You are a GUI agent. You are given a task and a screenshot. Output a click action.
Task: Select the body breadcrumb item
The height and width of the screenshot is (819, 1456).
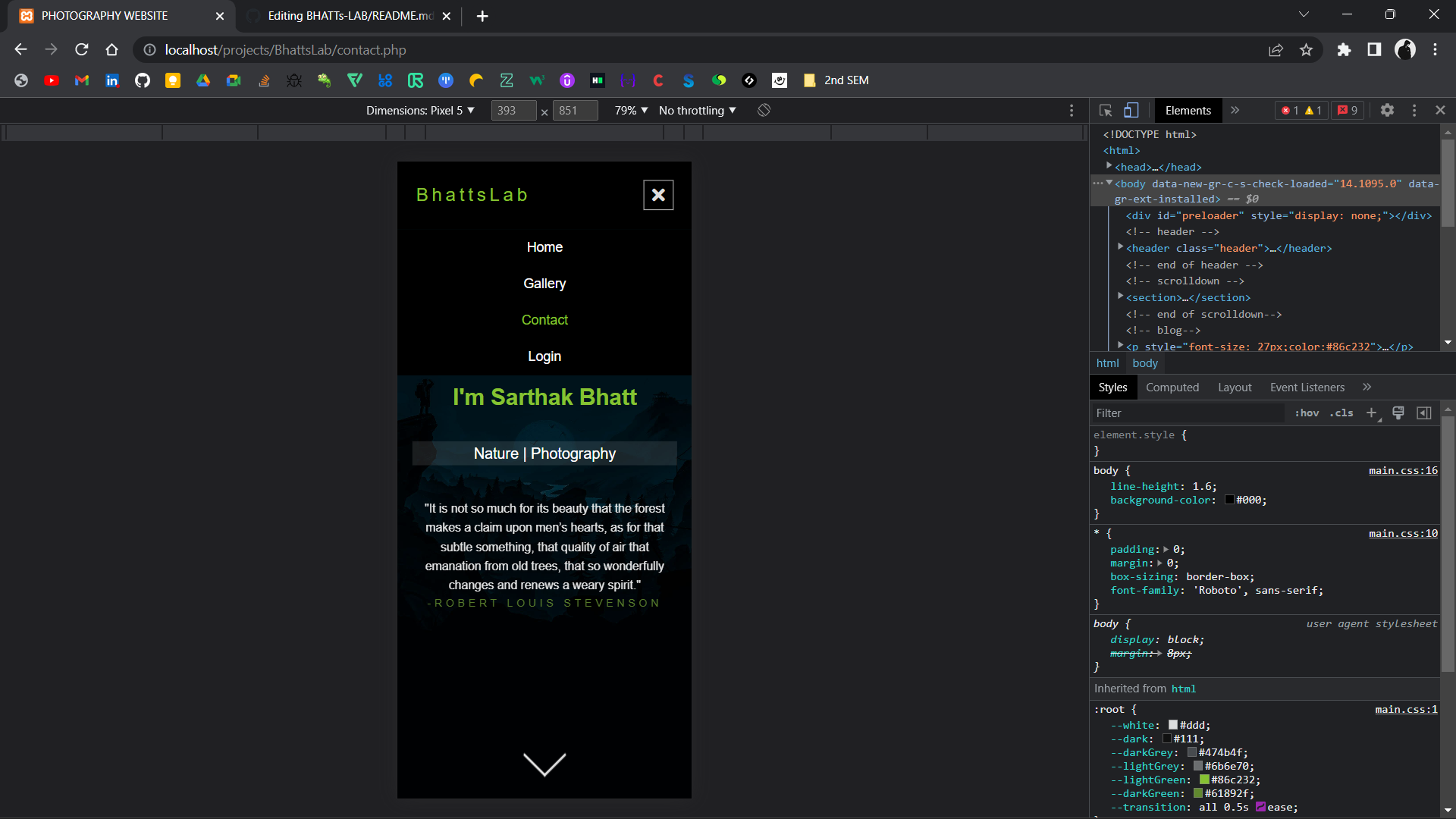coord(1145,364)
